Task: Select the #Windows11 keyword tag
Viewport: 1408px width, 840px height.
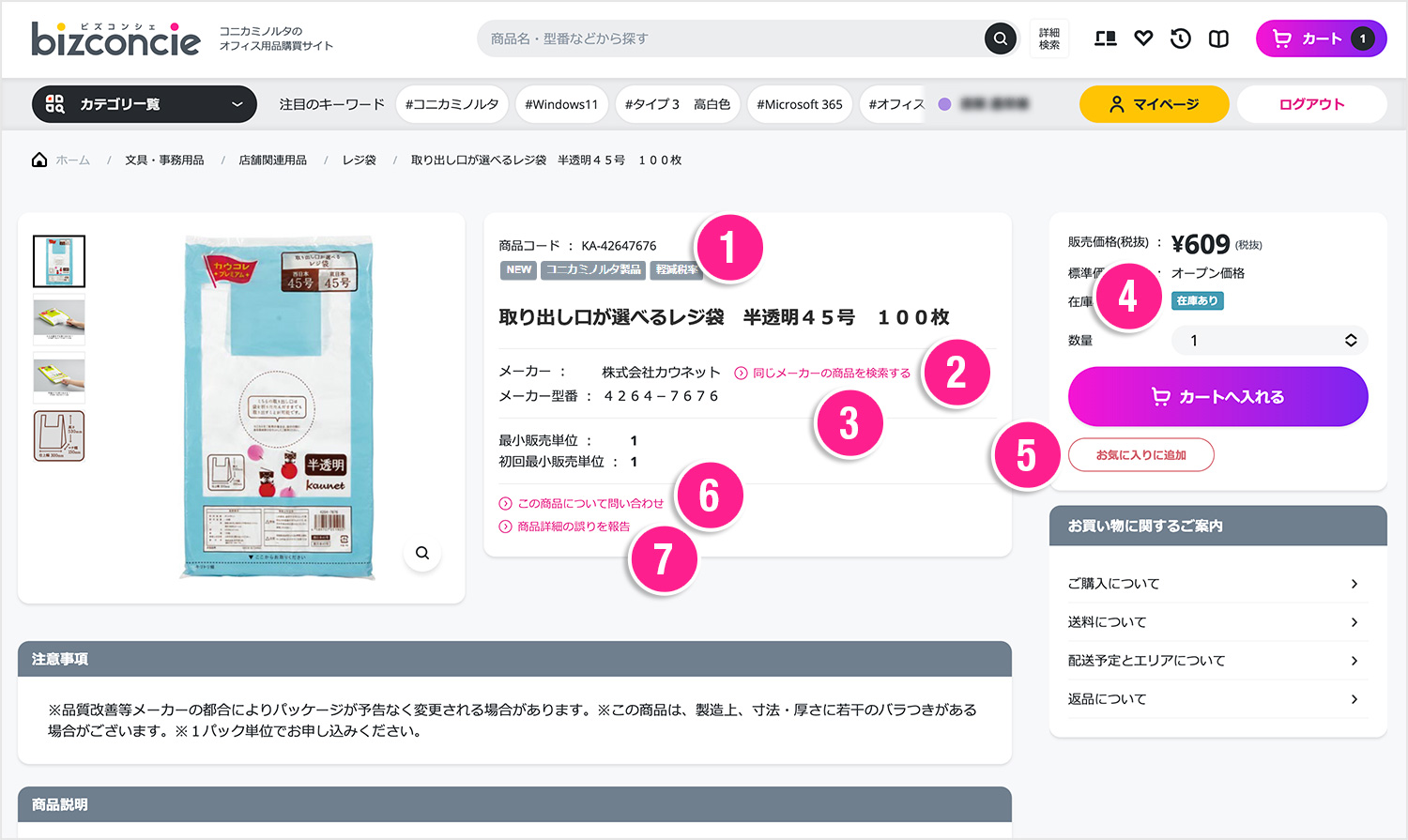Action: click(560, 104)
